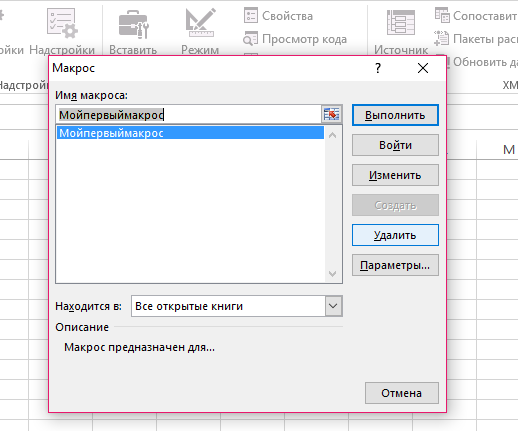
Task: Run macro with Выполнить button
Action: (x=395, y=115)
